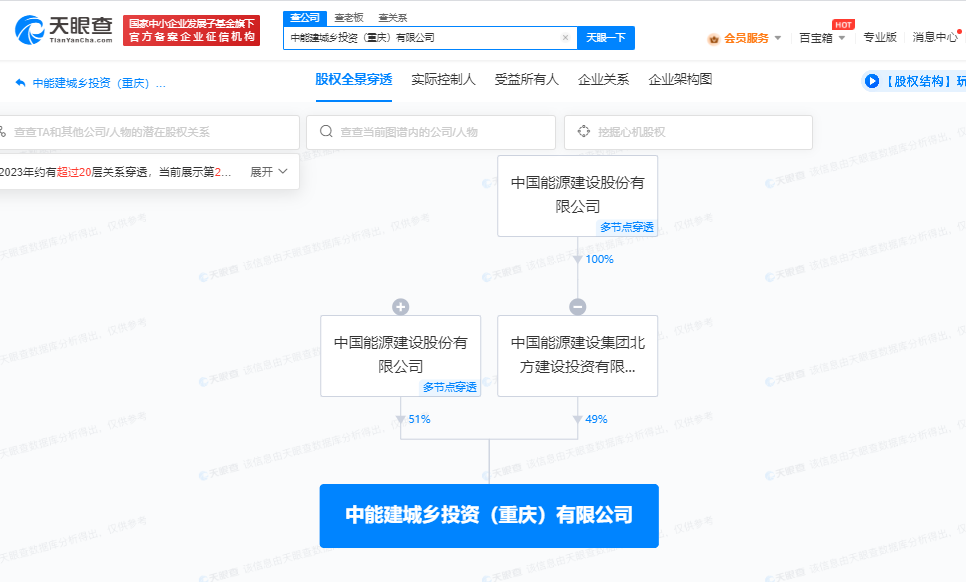
Task: Click the 51% shareholding label
Action: click(419, 419)
